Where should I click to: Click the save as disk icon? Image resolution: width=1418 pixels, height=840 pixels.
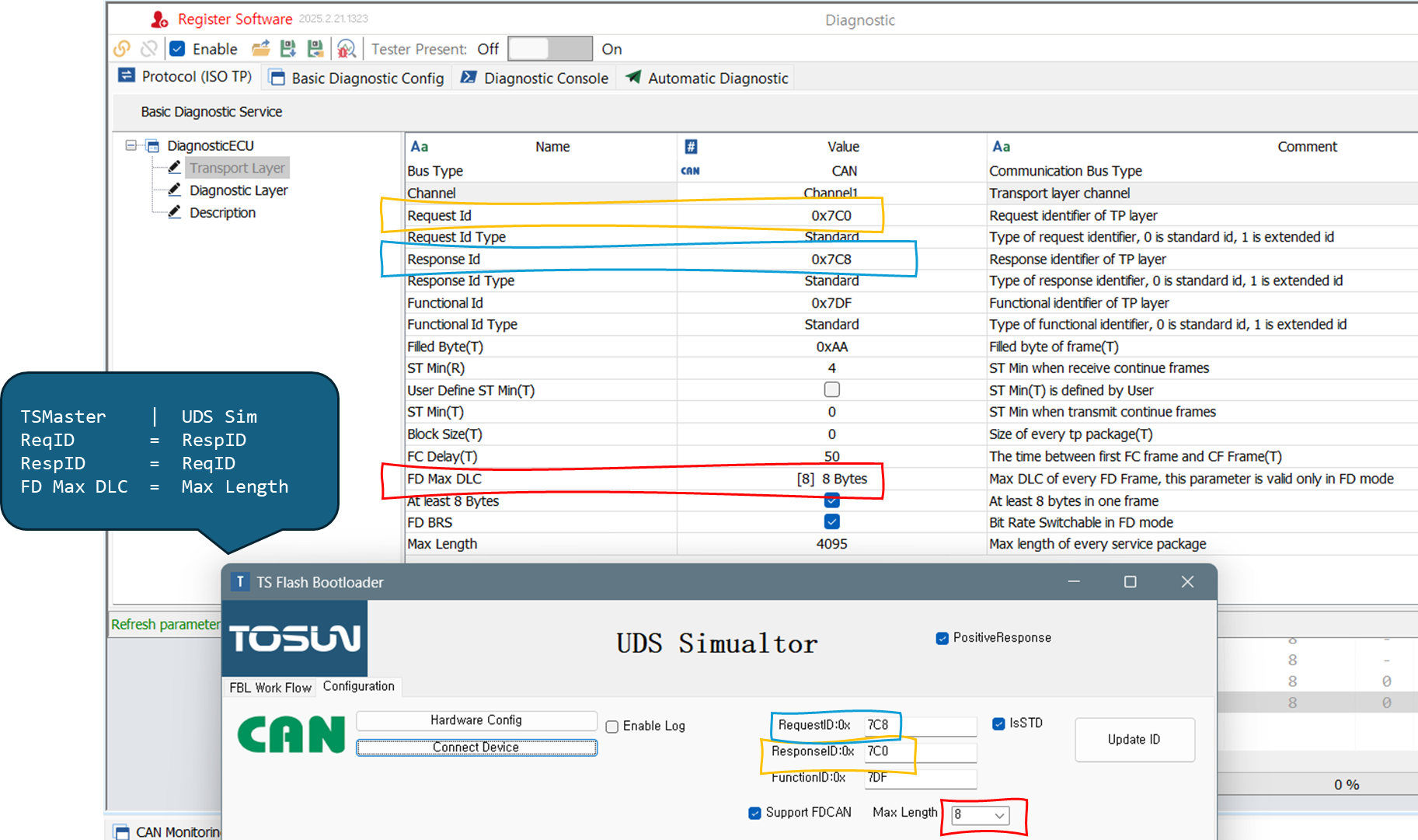[315, 49]
